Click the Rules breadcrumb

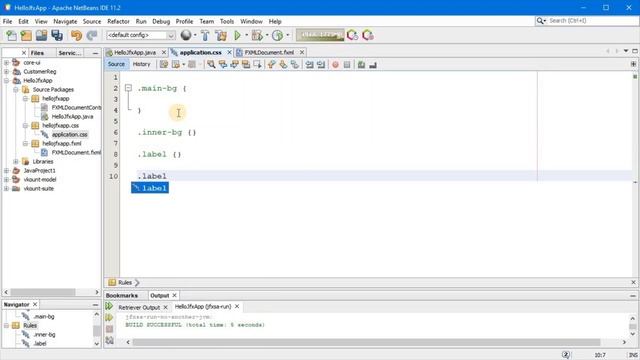point(125,282)
